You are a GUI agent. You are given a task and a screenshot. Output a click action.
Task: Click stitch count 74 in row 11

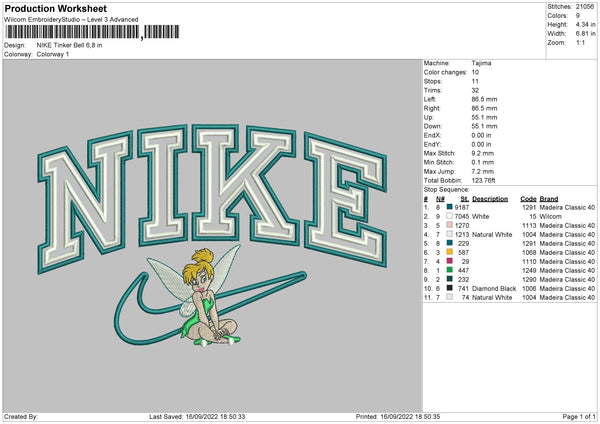465,297
